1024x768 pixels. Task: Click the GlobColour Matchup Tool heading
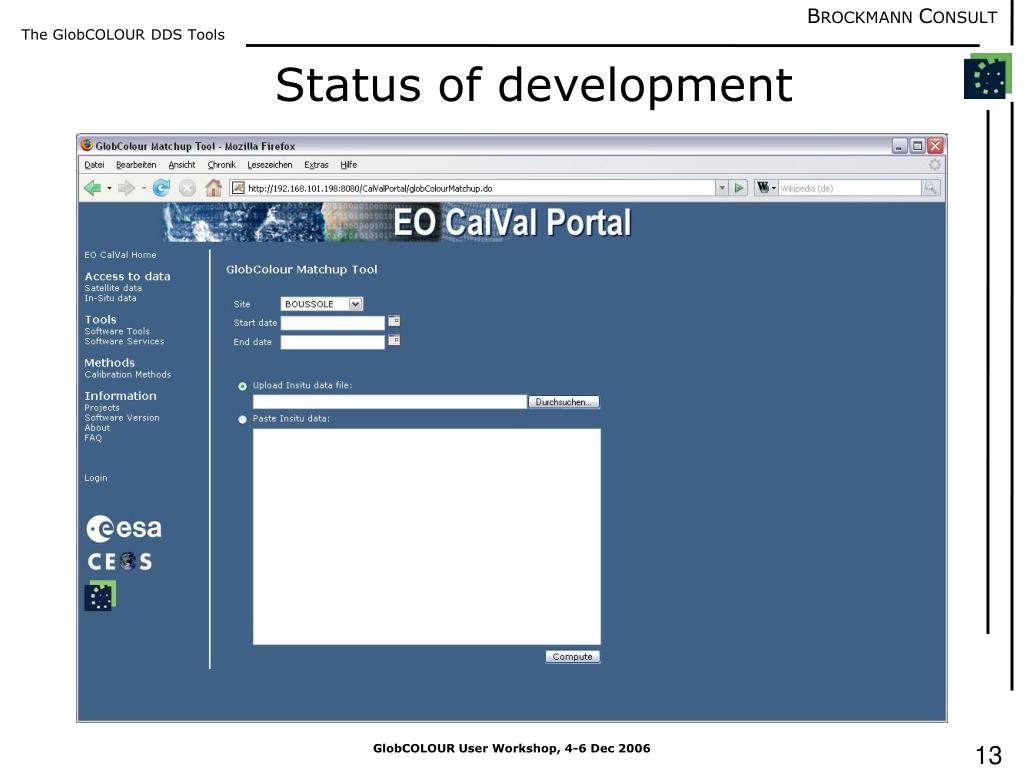302,269
